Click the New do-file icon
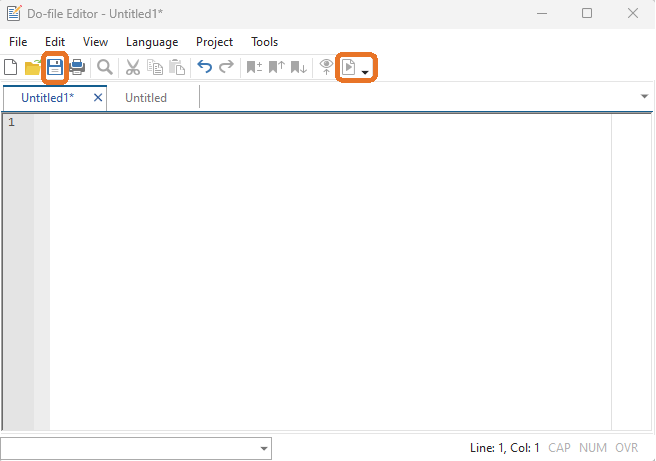 (x=11, y=68)
